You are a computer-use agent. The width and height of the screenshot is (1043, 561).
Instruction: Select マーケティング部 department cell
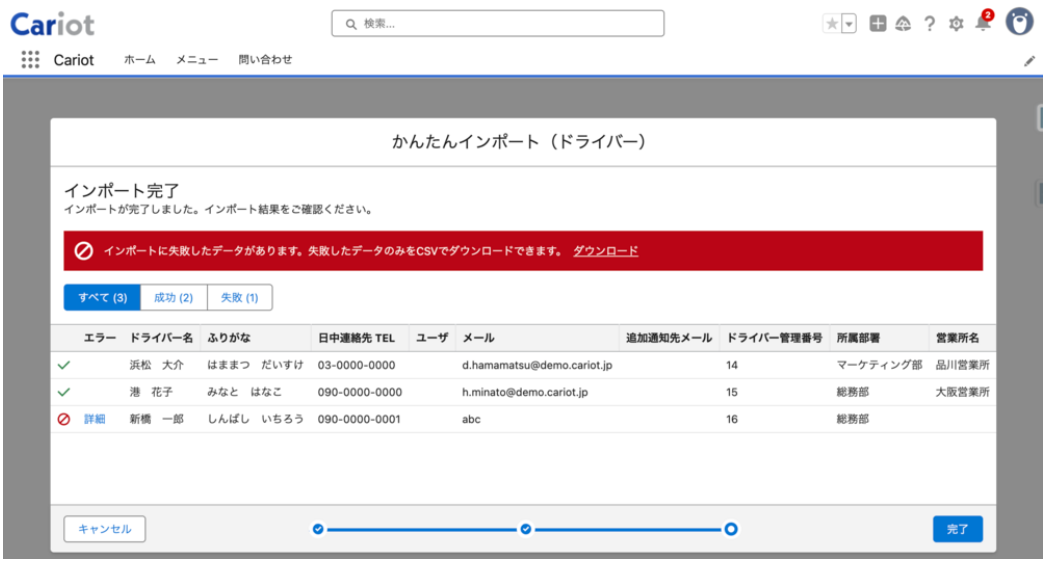click(879, 365)
